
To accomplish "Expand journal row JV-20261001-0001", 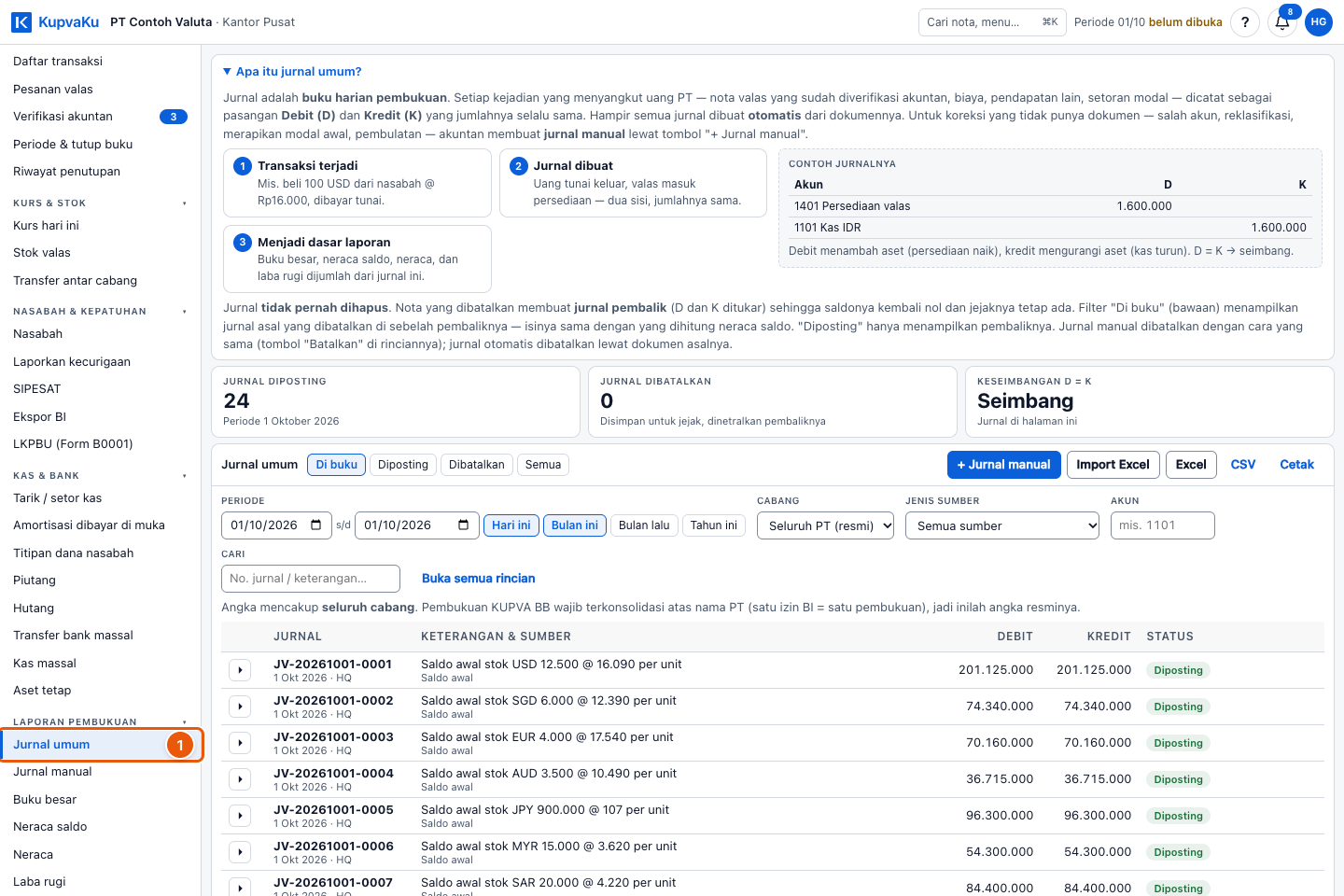I will coord(240,670).
